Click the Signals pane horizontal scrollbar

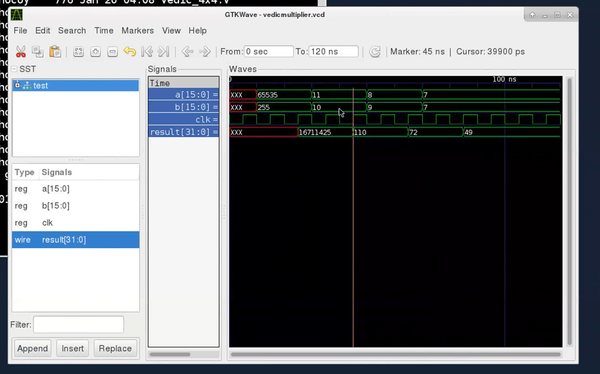click(170, 354)
